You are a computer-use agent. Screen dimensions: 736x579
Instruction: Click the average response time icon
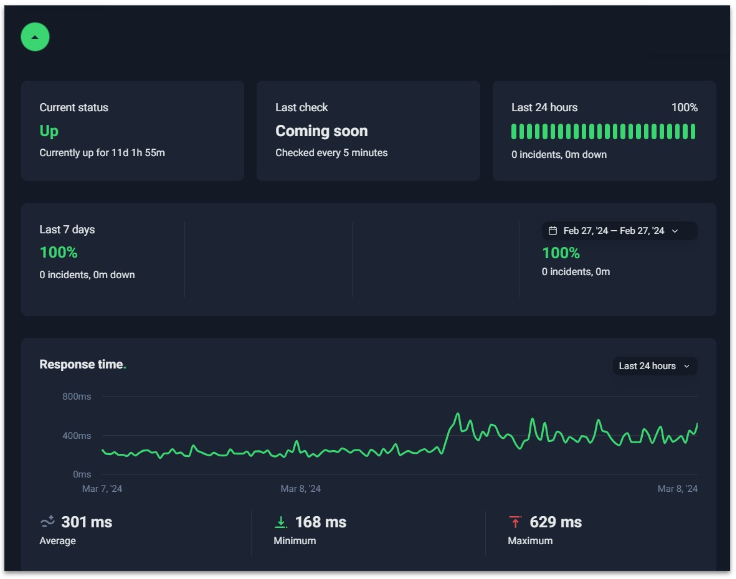47,521
